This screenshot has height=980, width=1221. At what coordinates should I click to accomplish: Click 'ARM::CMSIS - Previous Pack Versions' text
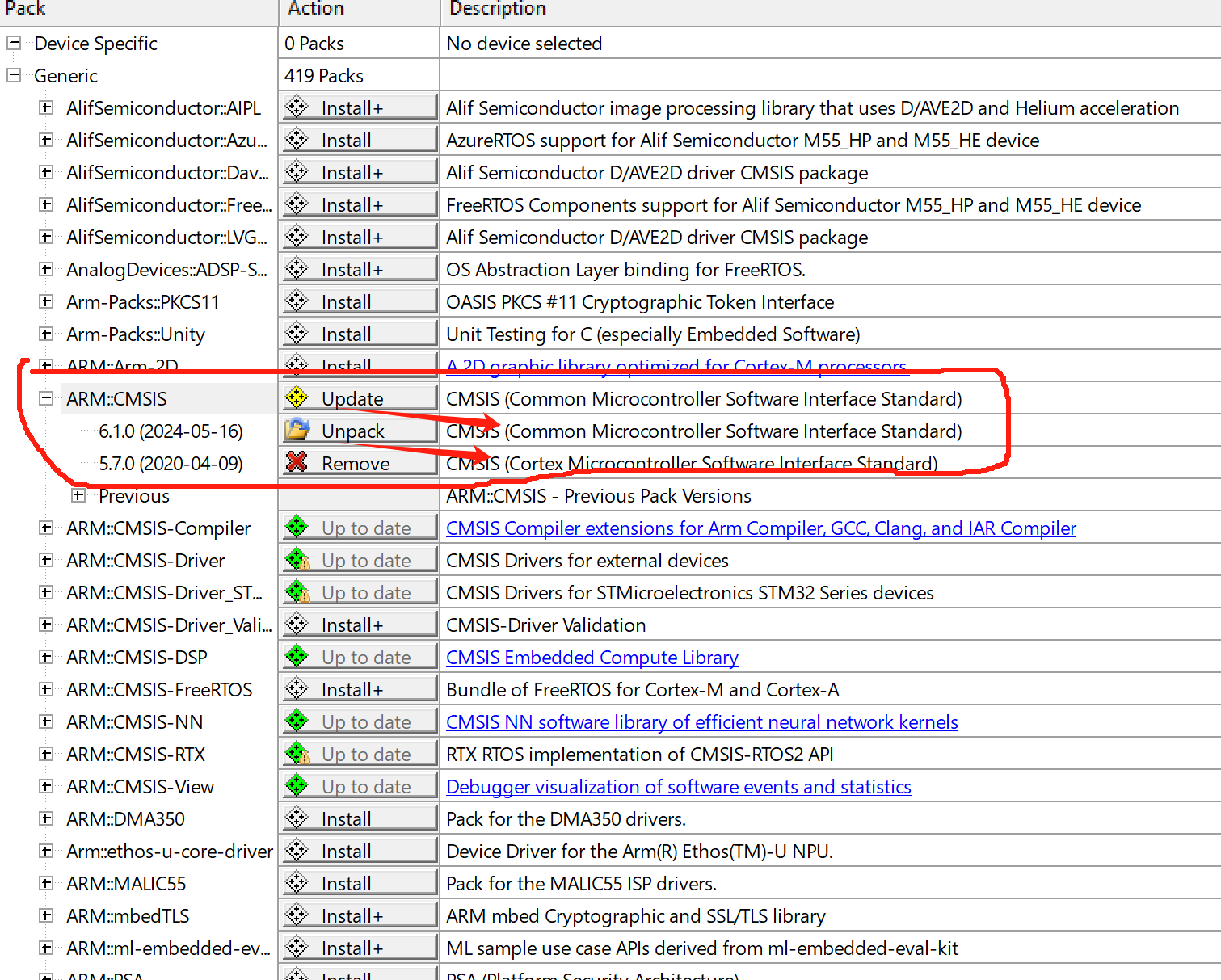[x=599, y=495]
